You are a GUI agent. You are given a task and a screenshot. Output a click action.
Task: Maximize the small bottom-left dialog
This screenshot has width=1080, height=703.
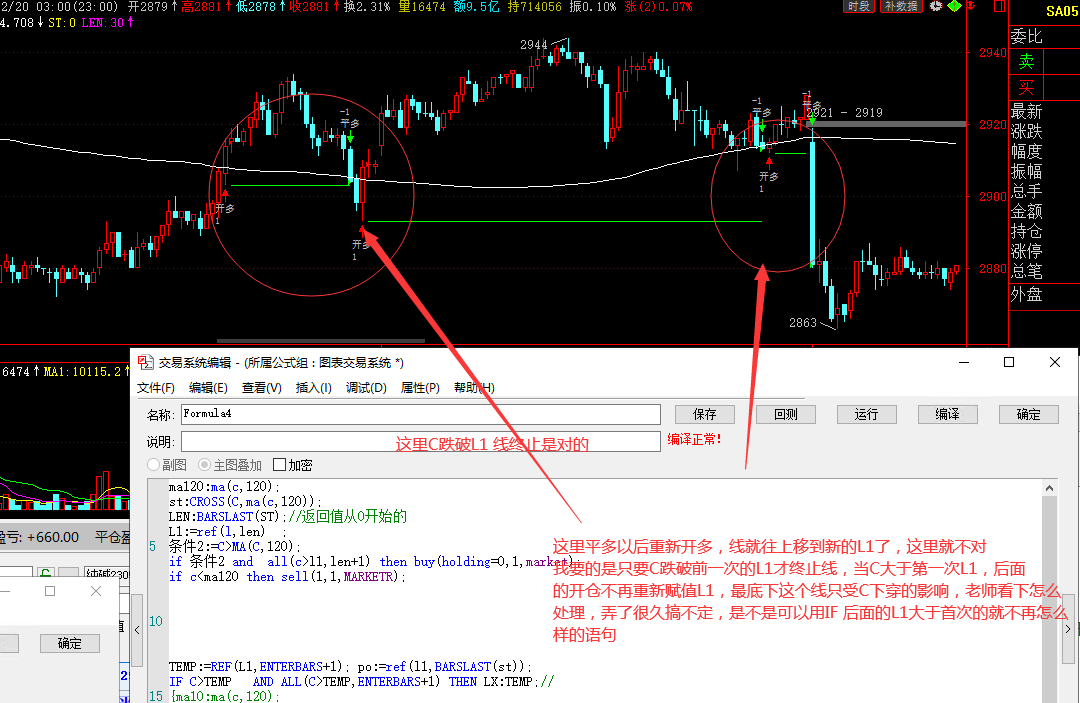[50, 591]
